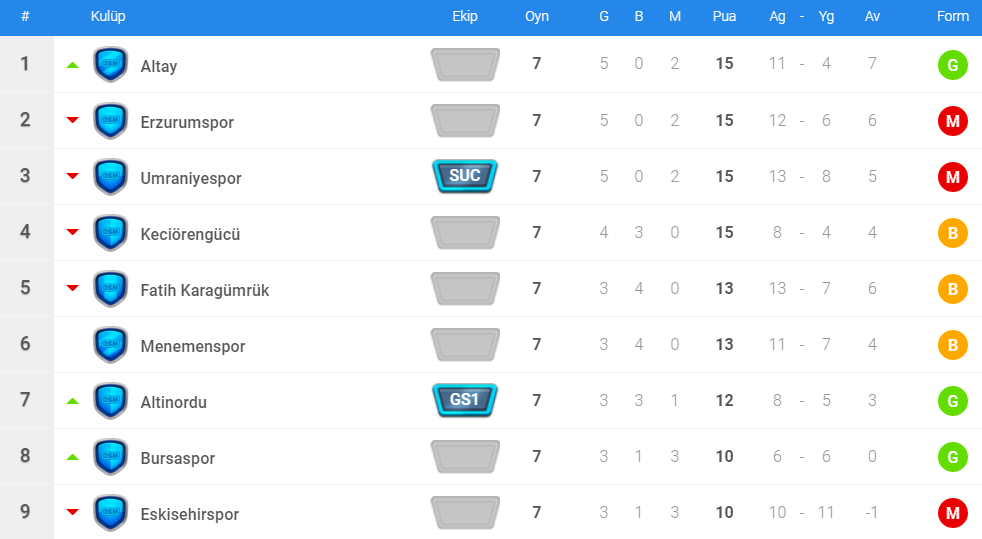The image size is (982, 539).
Task: Click the green G form badge for Altay
Action: [x=952, y=66]
